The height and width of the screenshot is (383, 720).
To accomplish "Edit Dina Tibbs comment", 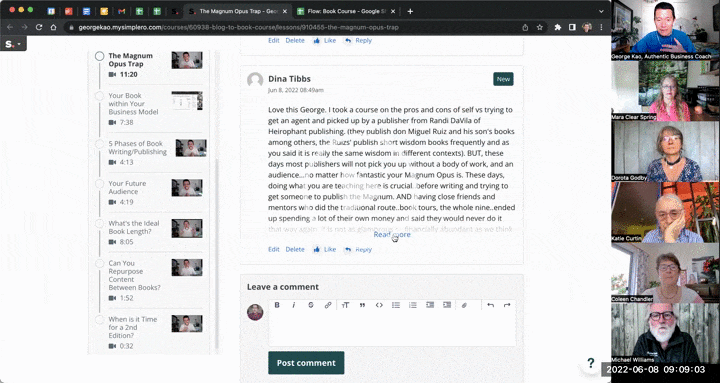I will [274, 249].
